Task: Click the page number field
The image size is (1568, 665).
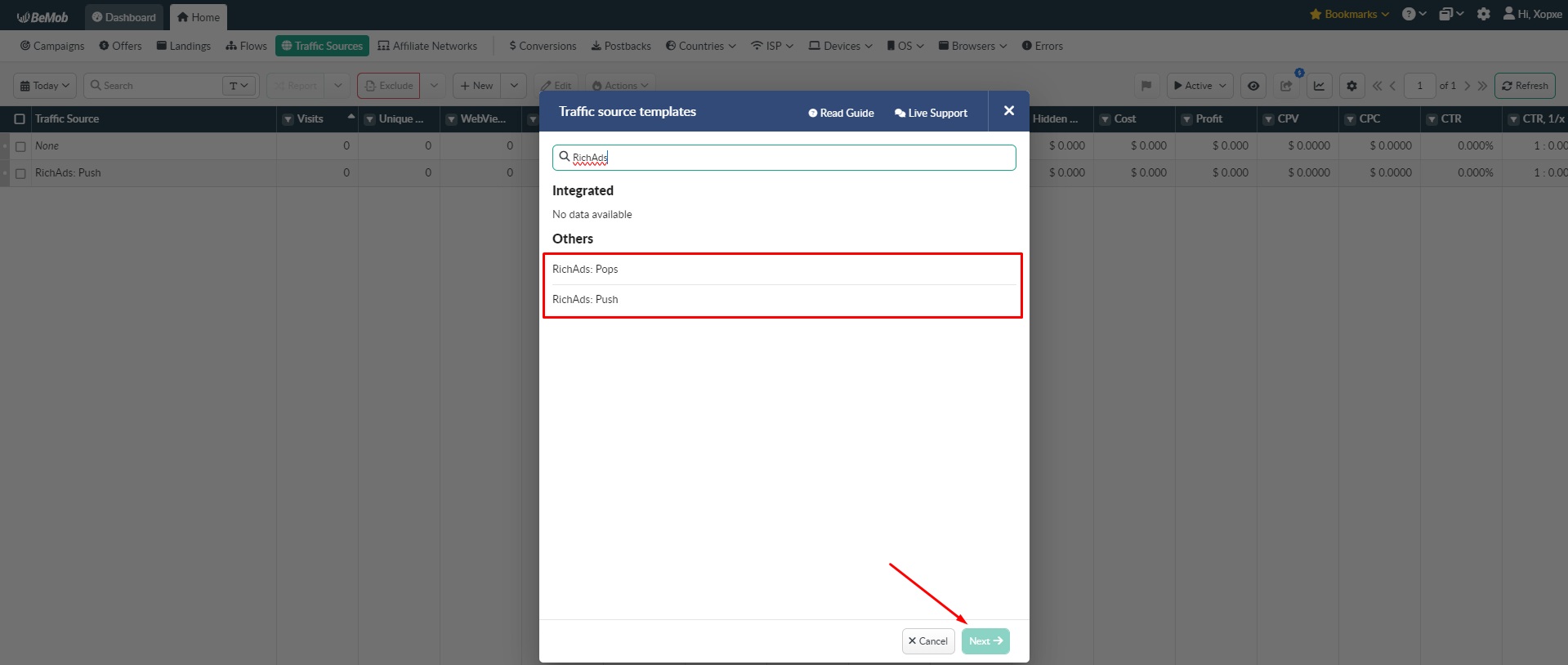Action: (x=1420, y=86)
